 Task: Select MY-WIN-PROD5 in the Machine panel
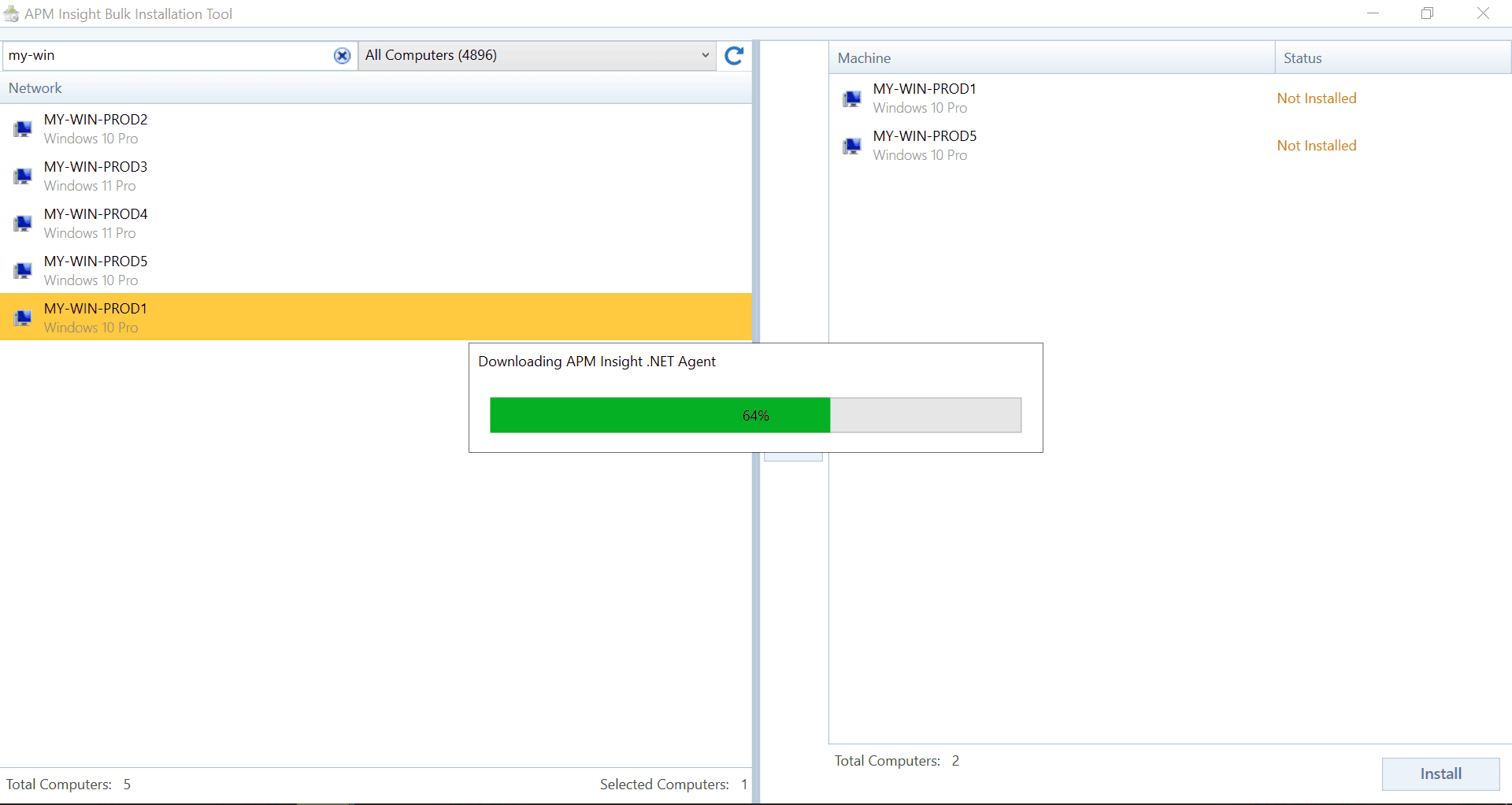tap(1169, 146)
